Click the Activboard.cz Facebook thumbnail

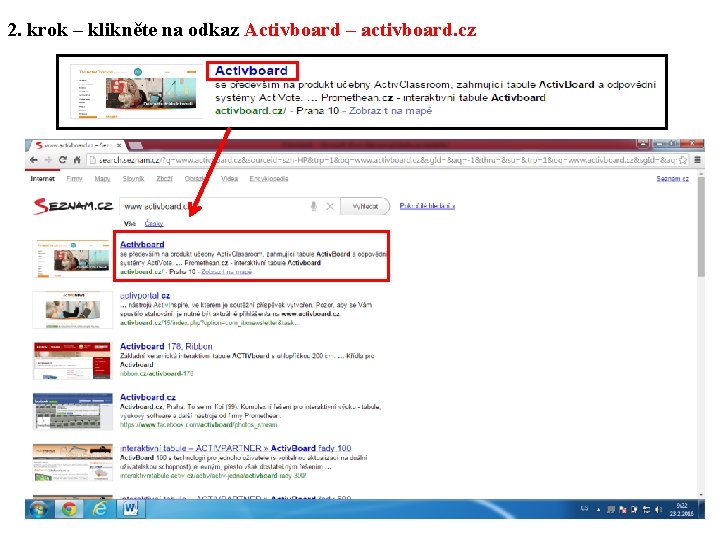click(72, 411)
